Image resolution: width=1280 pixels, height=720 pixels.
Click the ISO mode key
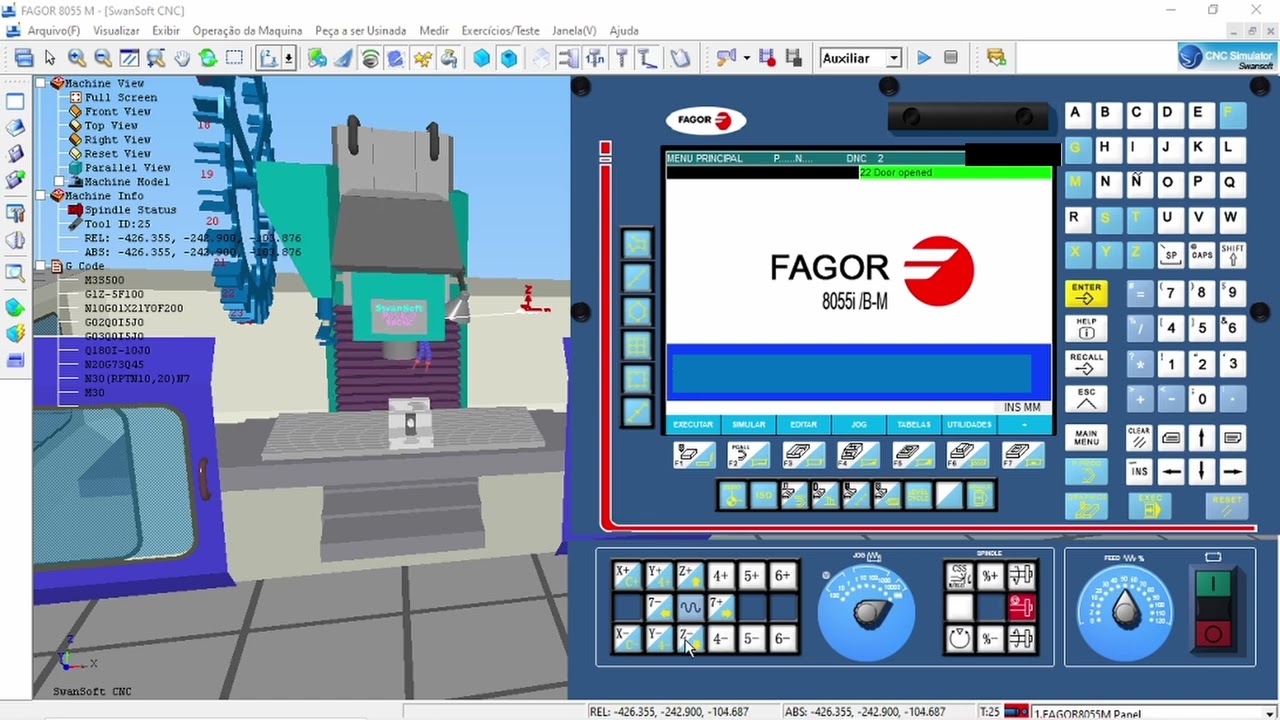763,495
